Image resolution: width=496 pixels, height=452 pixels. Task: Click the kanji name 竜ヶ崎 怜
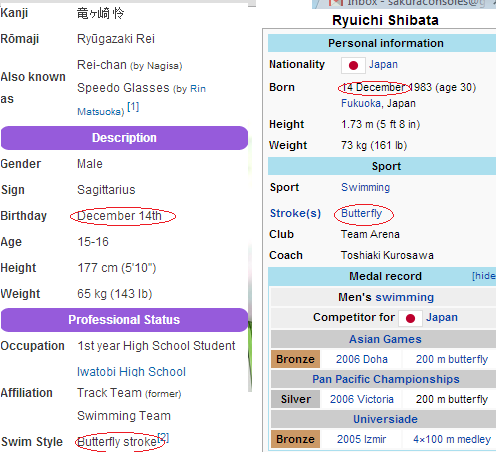click(x=100, y=13)
